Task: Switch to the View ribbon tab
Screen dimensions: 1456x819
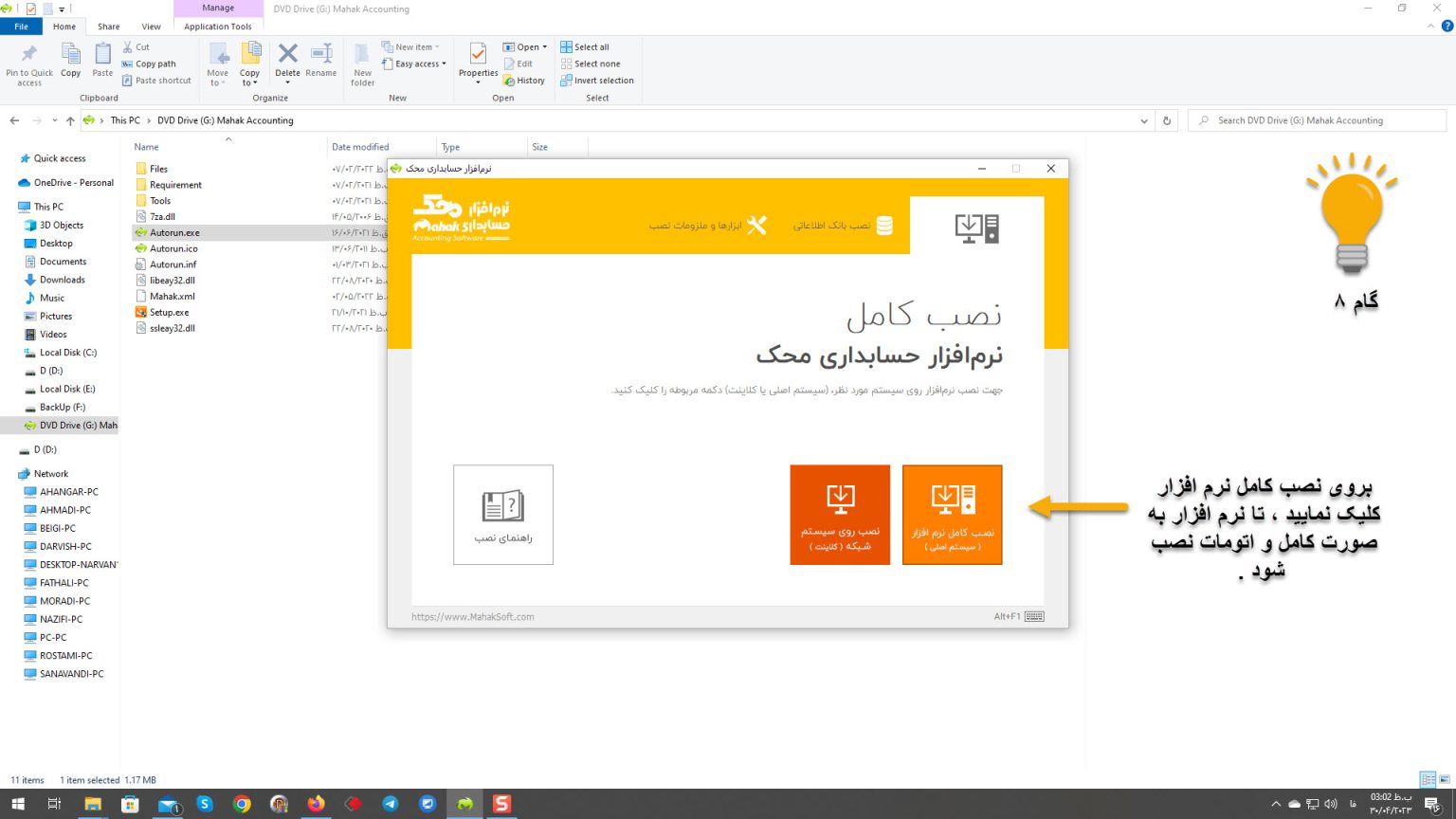Action: click(x=151, y=27)
